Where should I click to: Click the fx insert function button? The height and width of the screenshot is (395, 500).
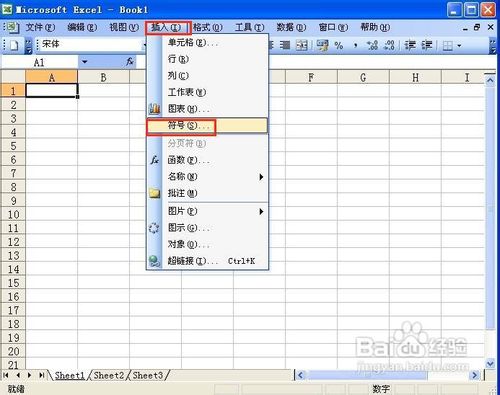click(130, 62)
